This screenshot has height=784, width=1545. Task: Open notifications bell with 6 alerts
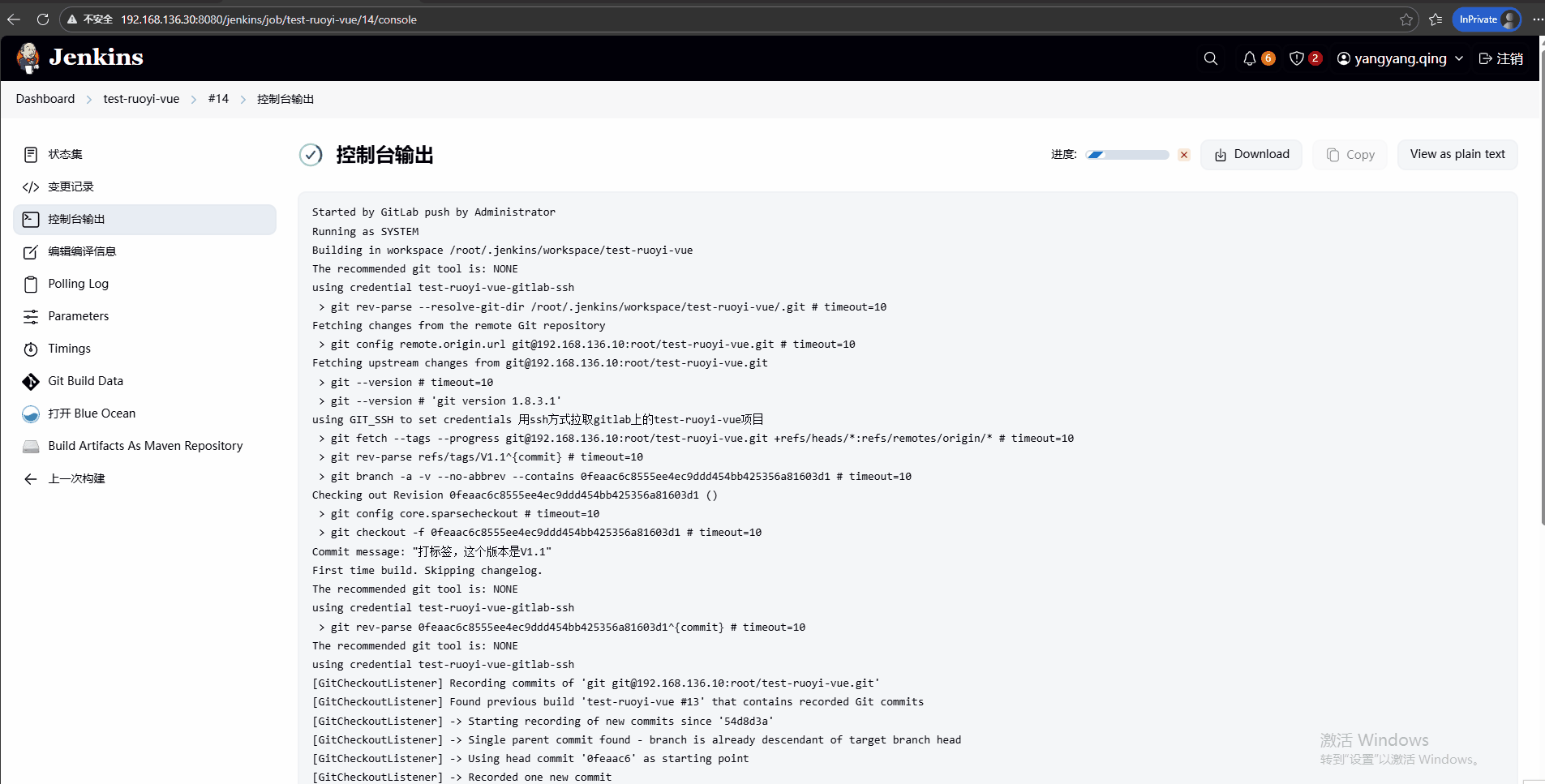click(x=1258, y=58)
